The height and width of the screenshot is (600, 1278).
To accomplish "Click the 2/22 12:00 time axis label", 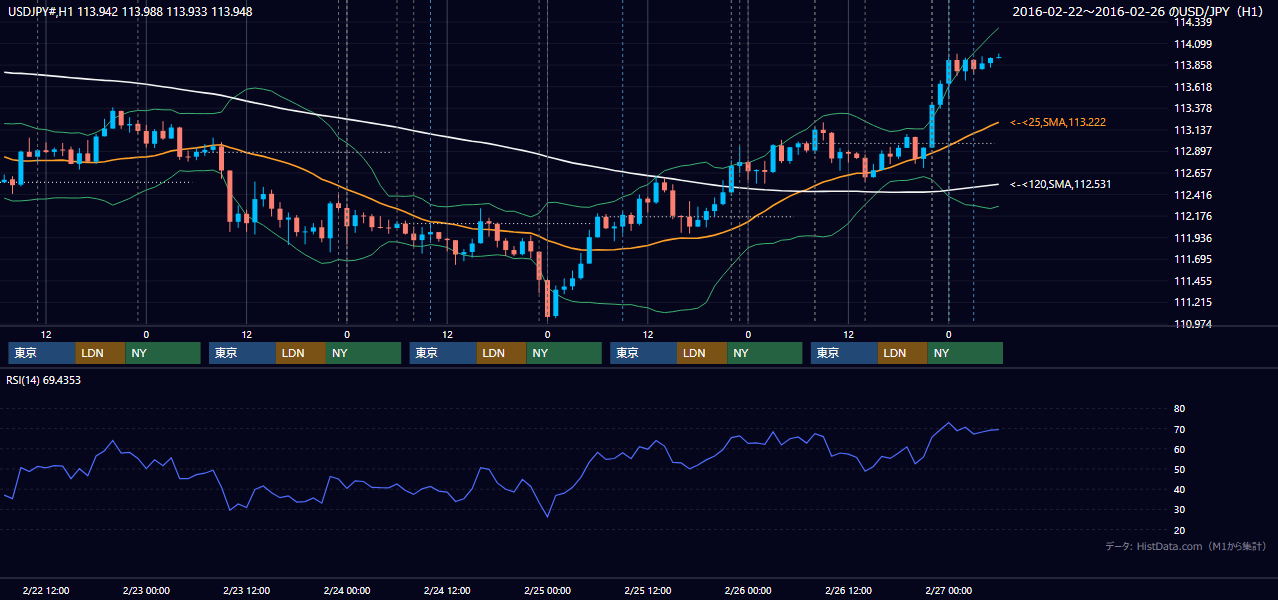I will [x=46, y=590].
